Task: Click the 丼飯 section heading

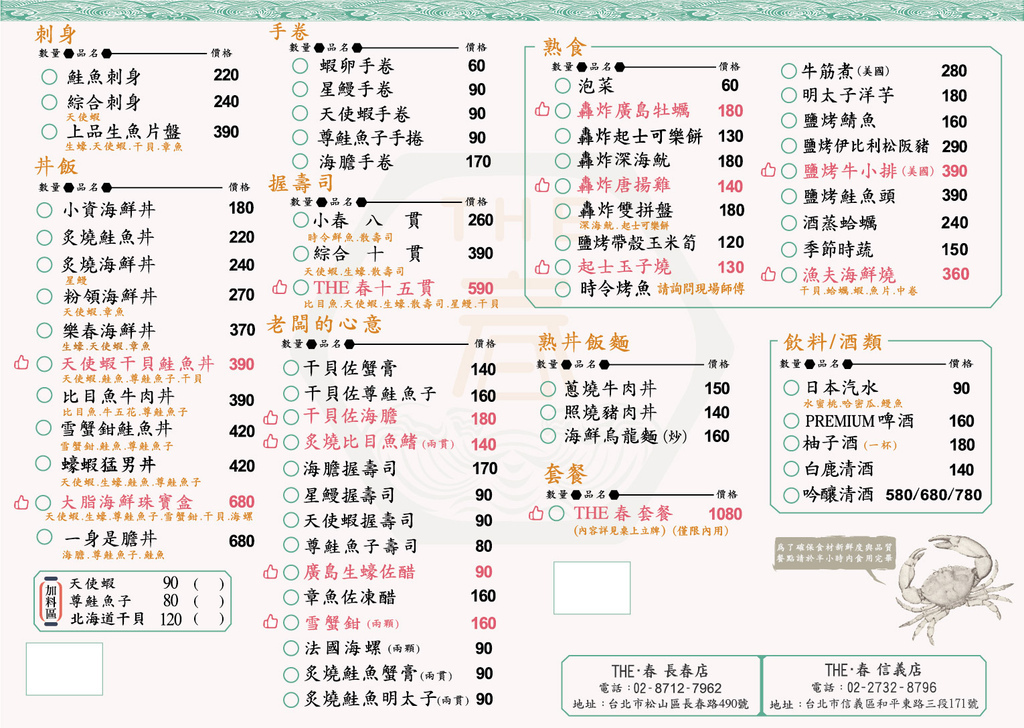Action: click(56, 166)
